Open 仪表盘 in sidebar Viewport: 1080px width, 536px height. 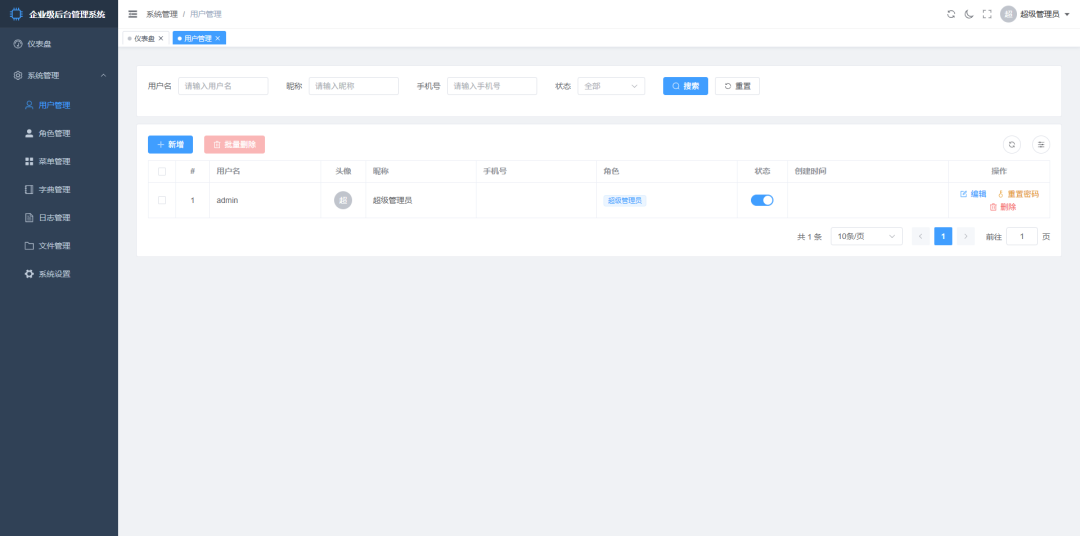(59, 44)
